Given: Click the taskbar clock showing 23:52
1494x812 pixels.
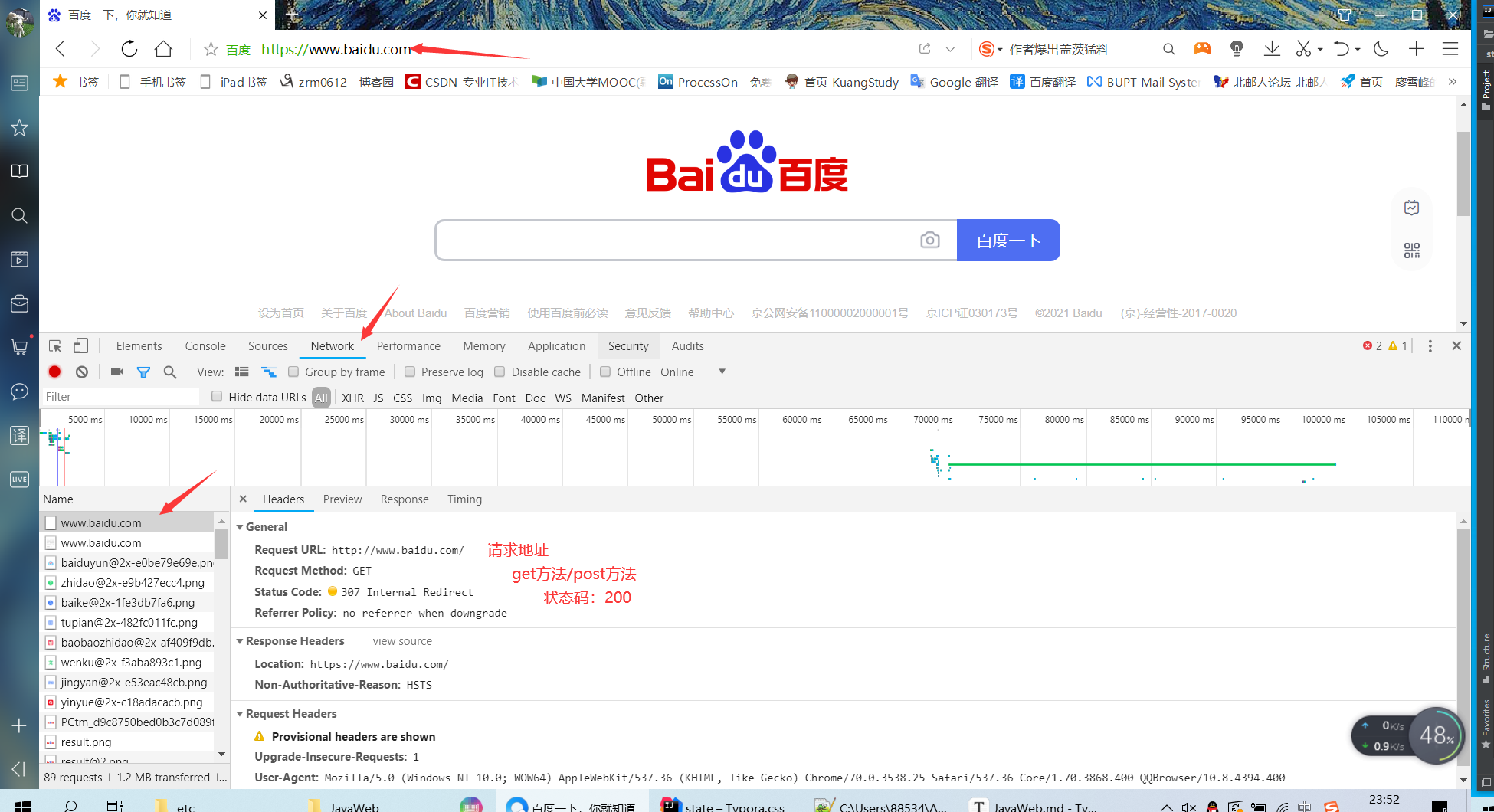Looking at the screenshot, I should (1384, 800).
